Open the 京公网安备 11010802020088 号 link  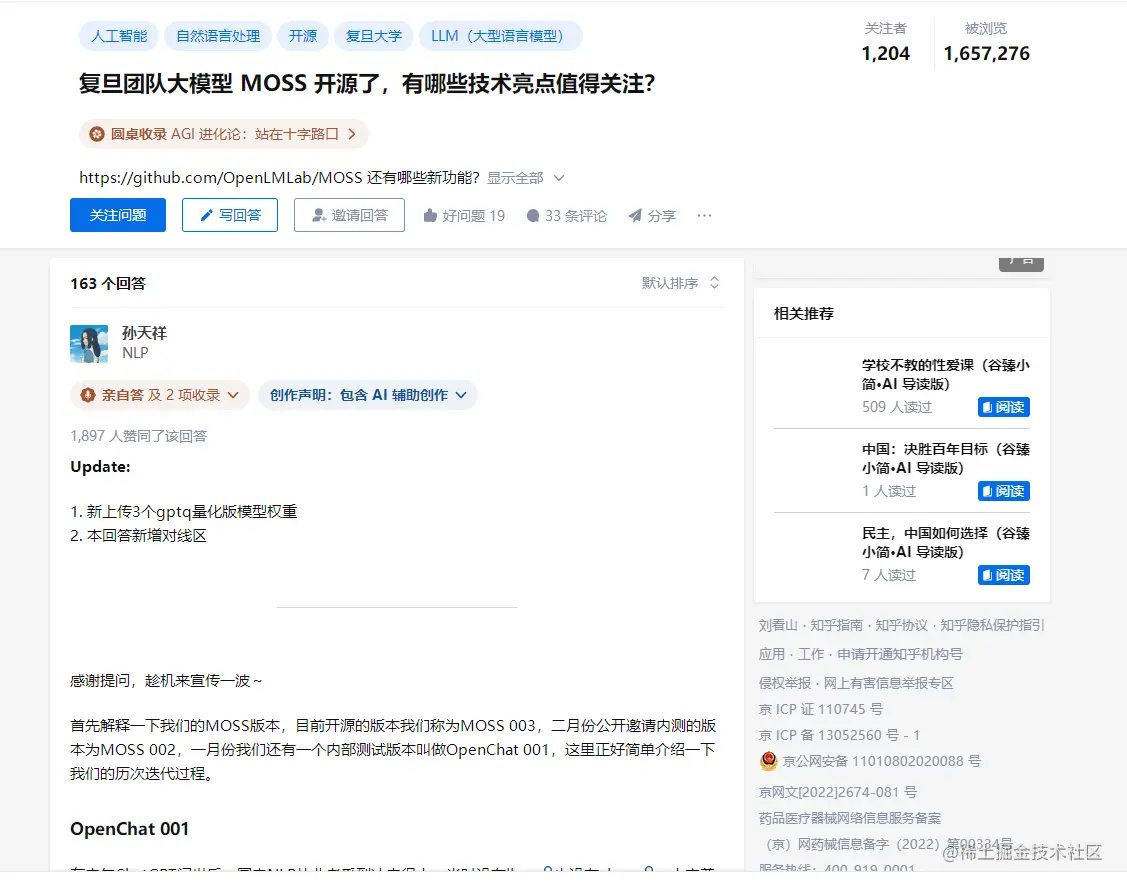tap(881, 761)
